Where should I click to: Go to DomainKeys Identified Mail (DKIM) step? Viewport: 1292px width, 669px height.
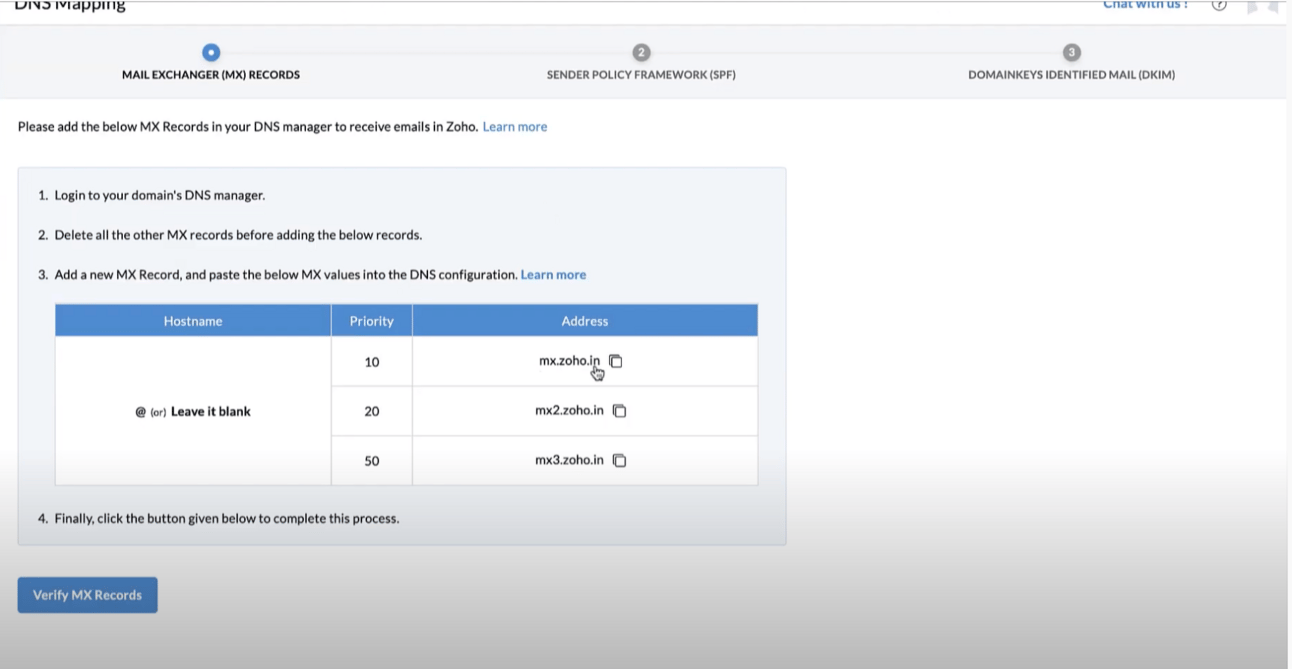click(1071, 75)
